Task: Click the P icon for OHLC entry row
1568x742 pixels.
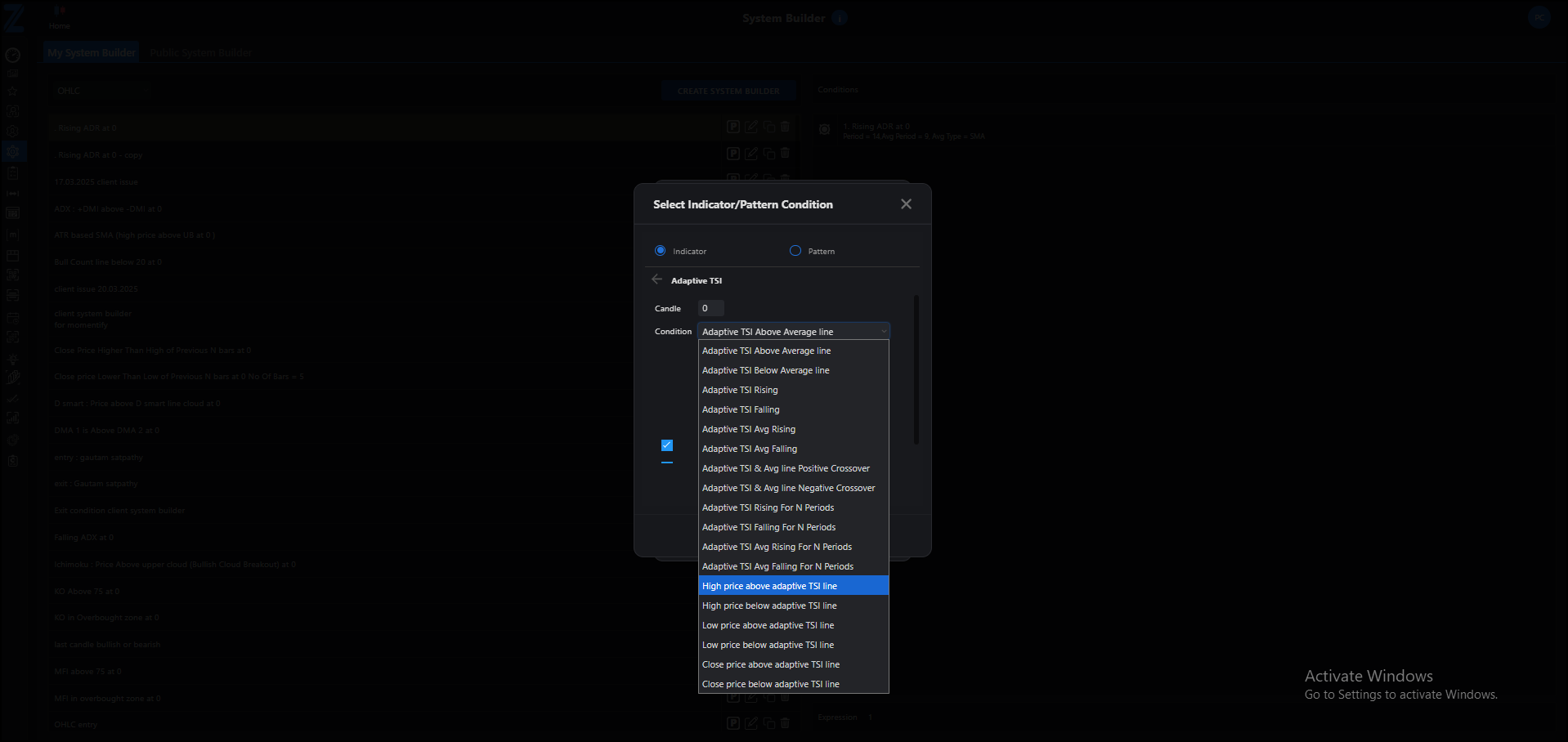Action: coord(733,723)
